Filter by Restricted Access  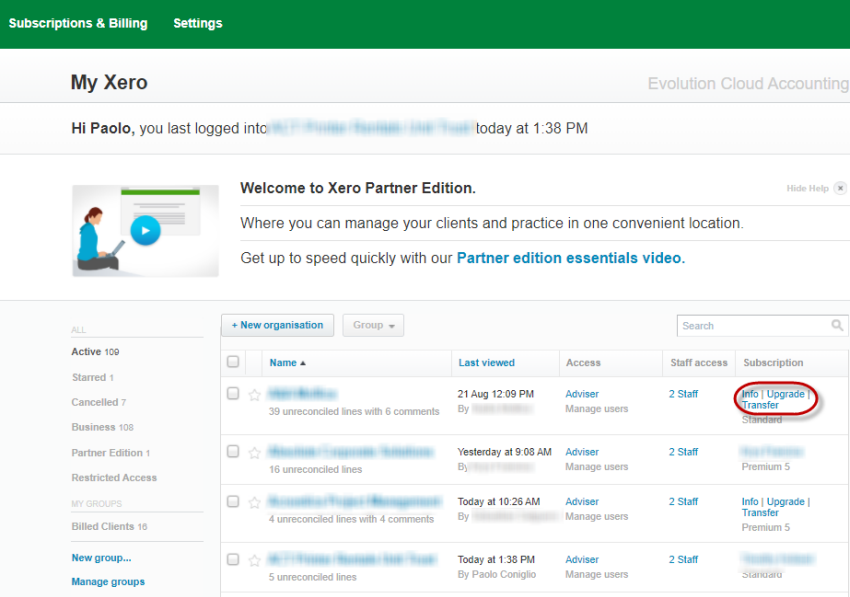coord(114,478)
